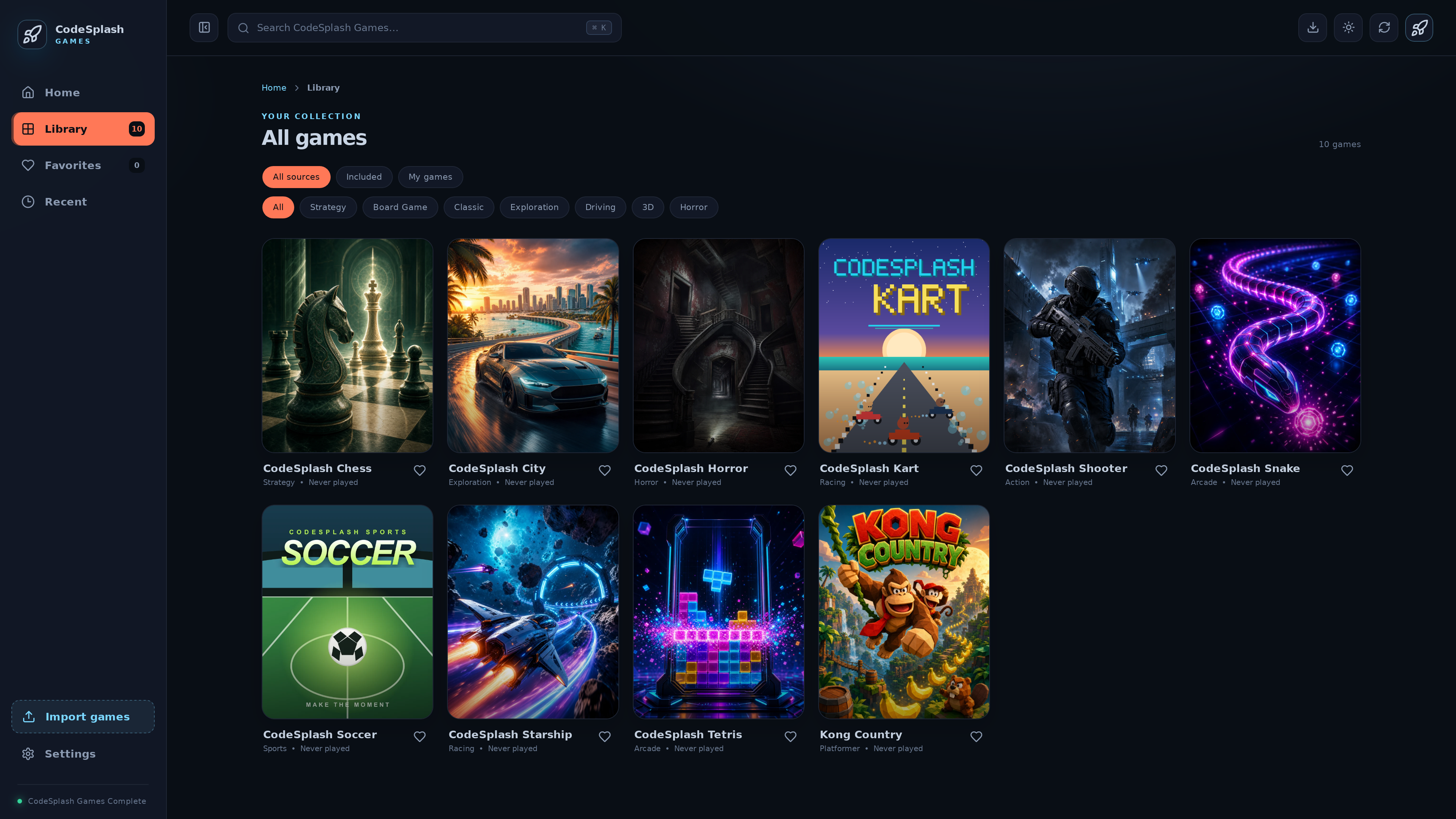The image size is (1456, 819).
Task: Favorite CodeSplash Tetris with heart icon
Action: (790, 736)
